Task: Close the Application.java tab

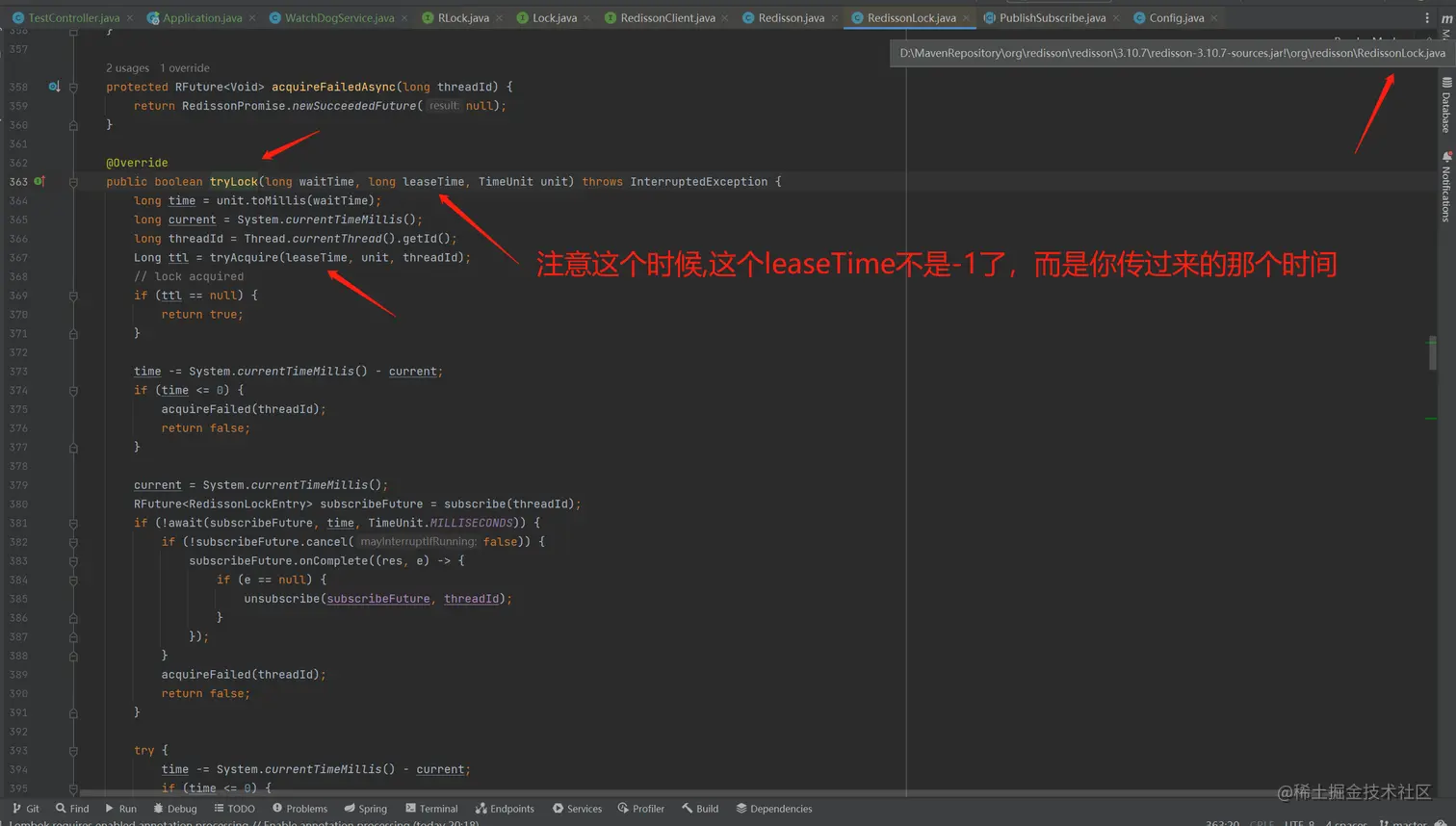Action: click(x=252, y=18)
